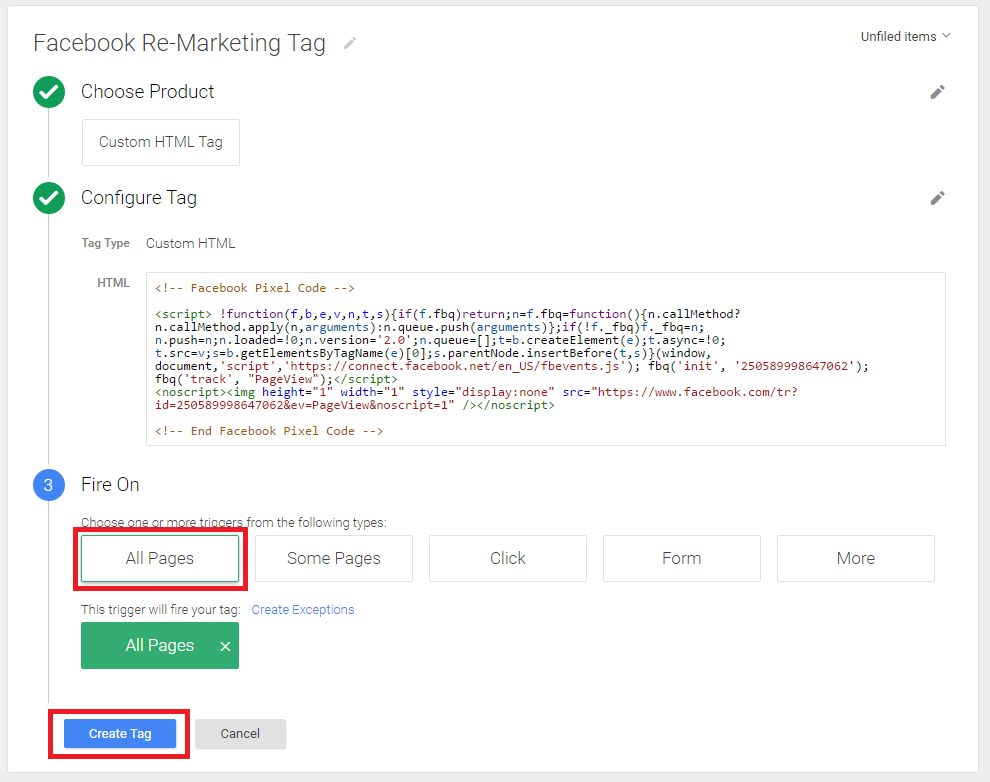Open the Unfiled items folder dropdown
This screenshot has height=782, width=990.
(905, 37)
